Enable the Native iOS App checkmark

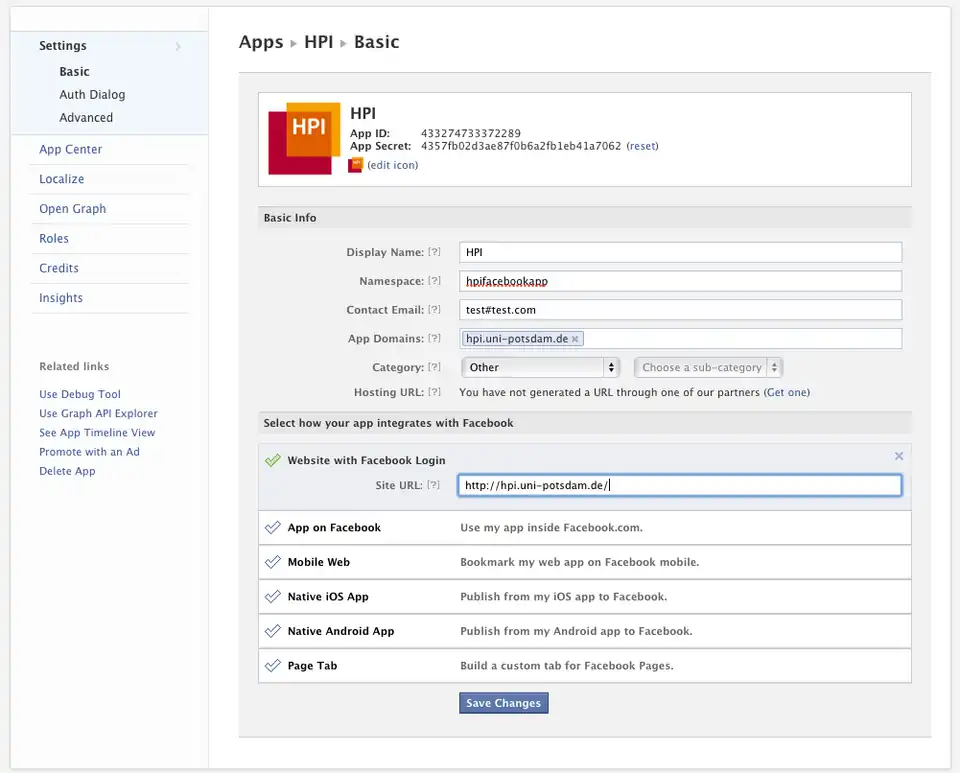(272, 596)
